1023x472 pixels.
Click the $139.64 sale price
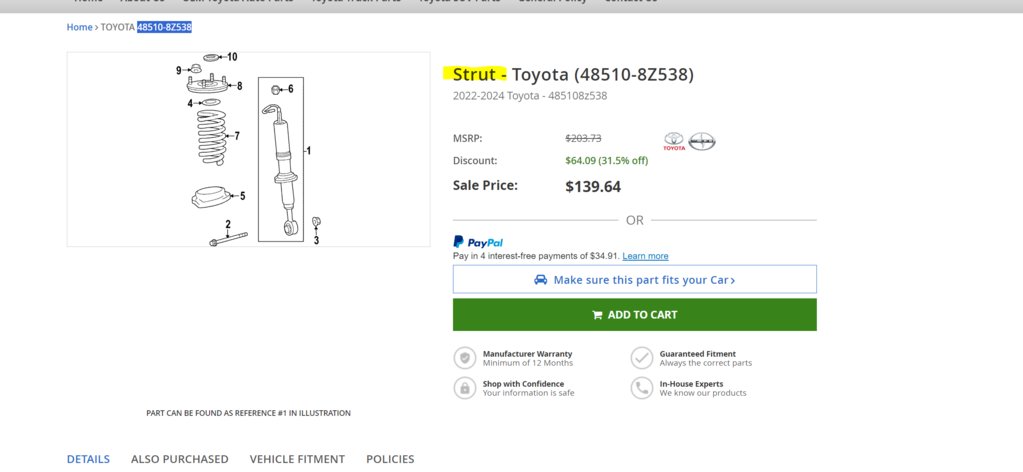[x=593, y=187]
